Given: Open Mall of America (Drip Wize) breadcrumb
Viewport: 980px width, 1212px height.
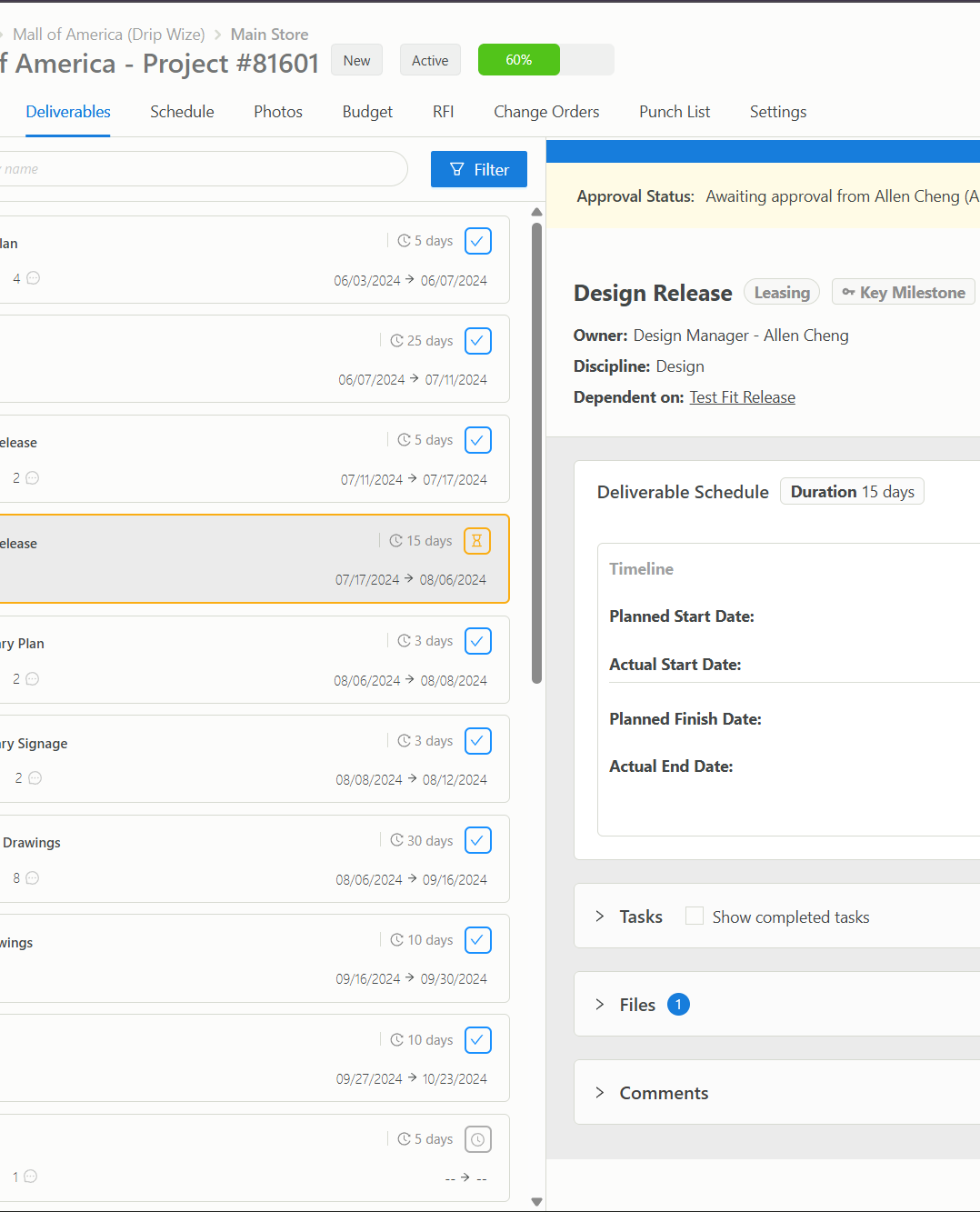Looking at the screenshot, I should point(108,35).
